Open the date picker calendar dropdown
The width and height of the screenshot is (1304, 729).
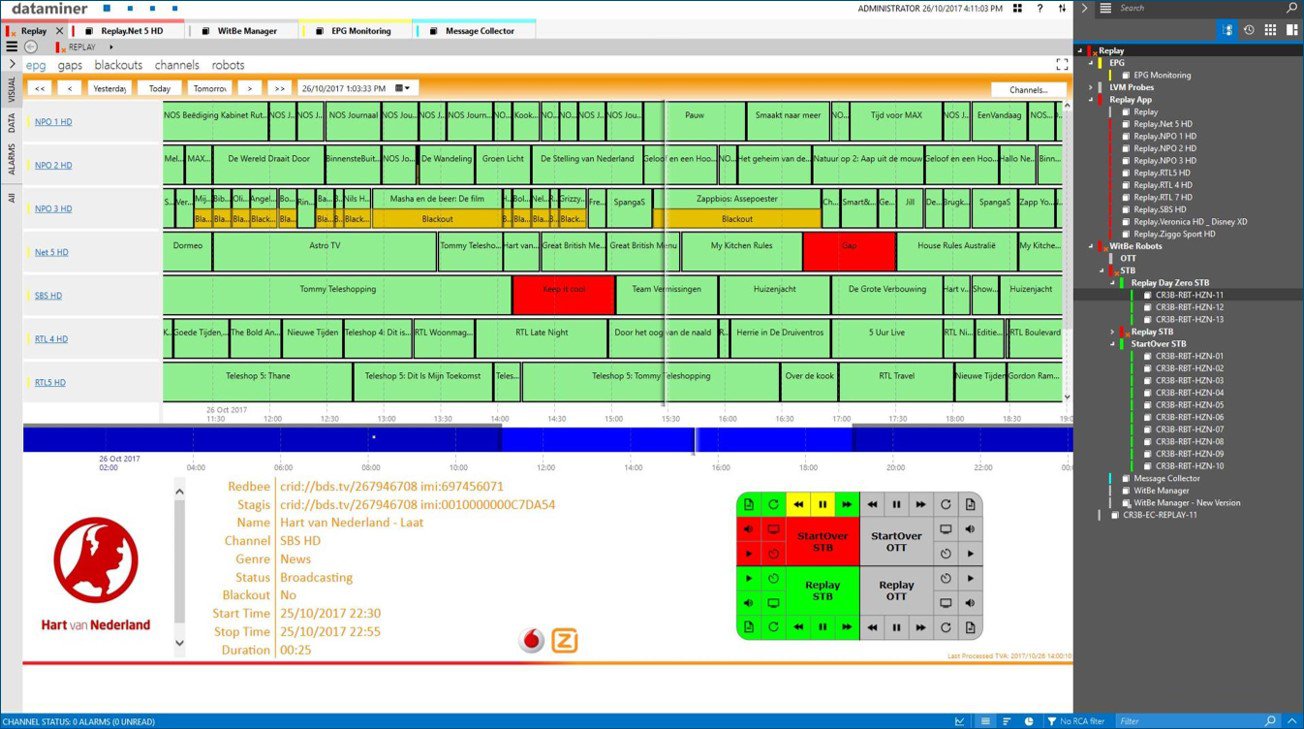pyautogui.click(x=404, y=88)
